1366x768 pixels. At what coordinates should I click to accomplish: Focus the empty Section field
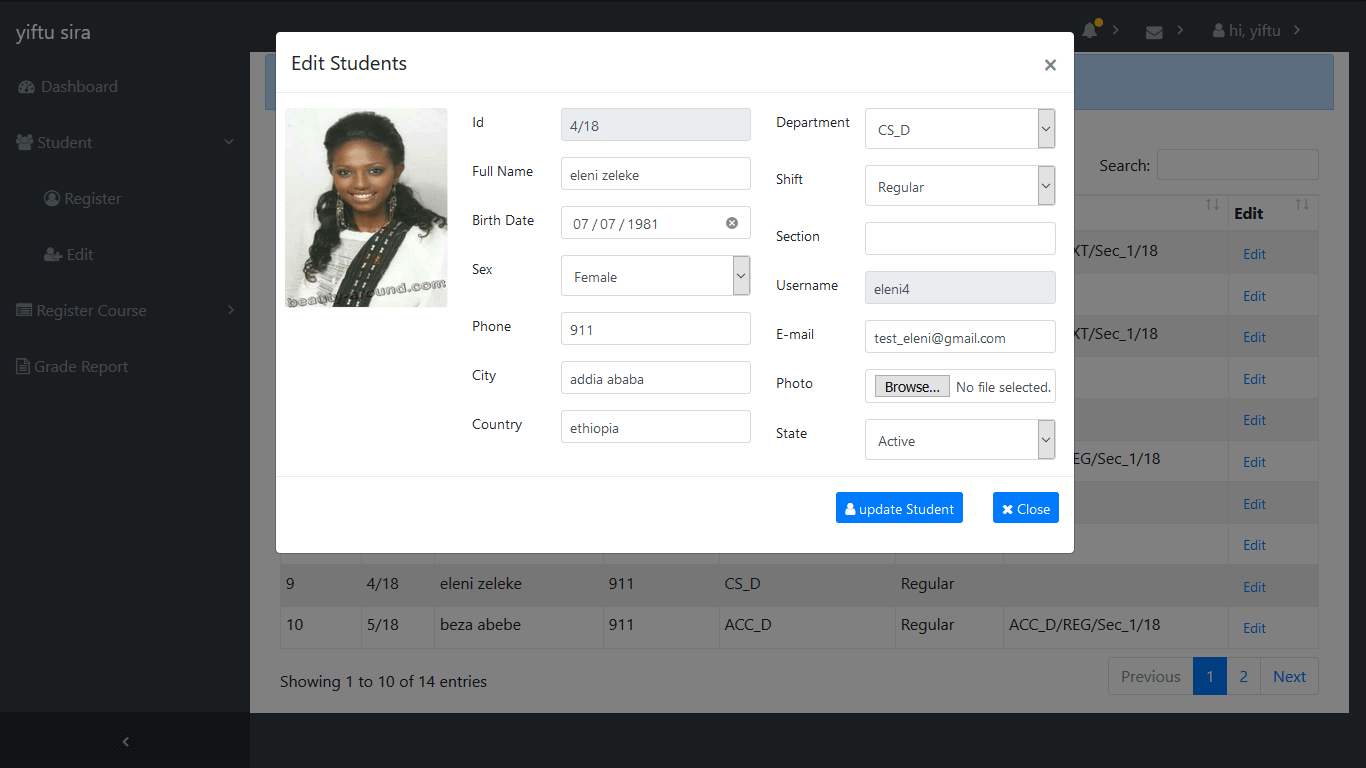tap(959, 238)
